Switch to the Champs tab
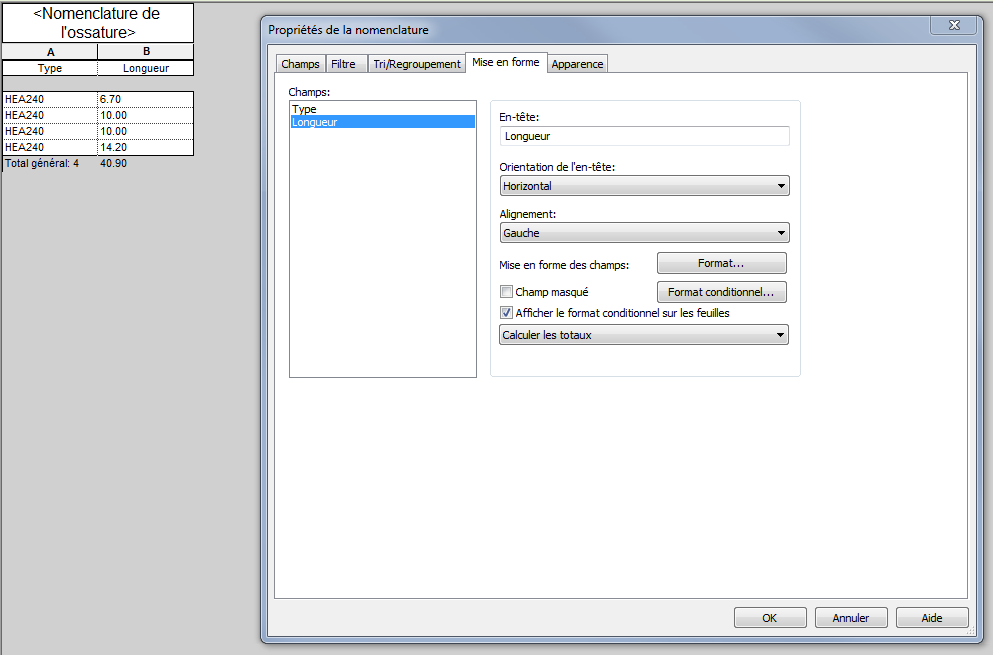 click(x=300, y=64)
